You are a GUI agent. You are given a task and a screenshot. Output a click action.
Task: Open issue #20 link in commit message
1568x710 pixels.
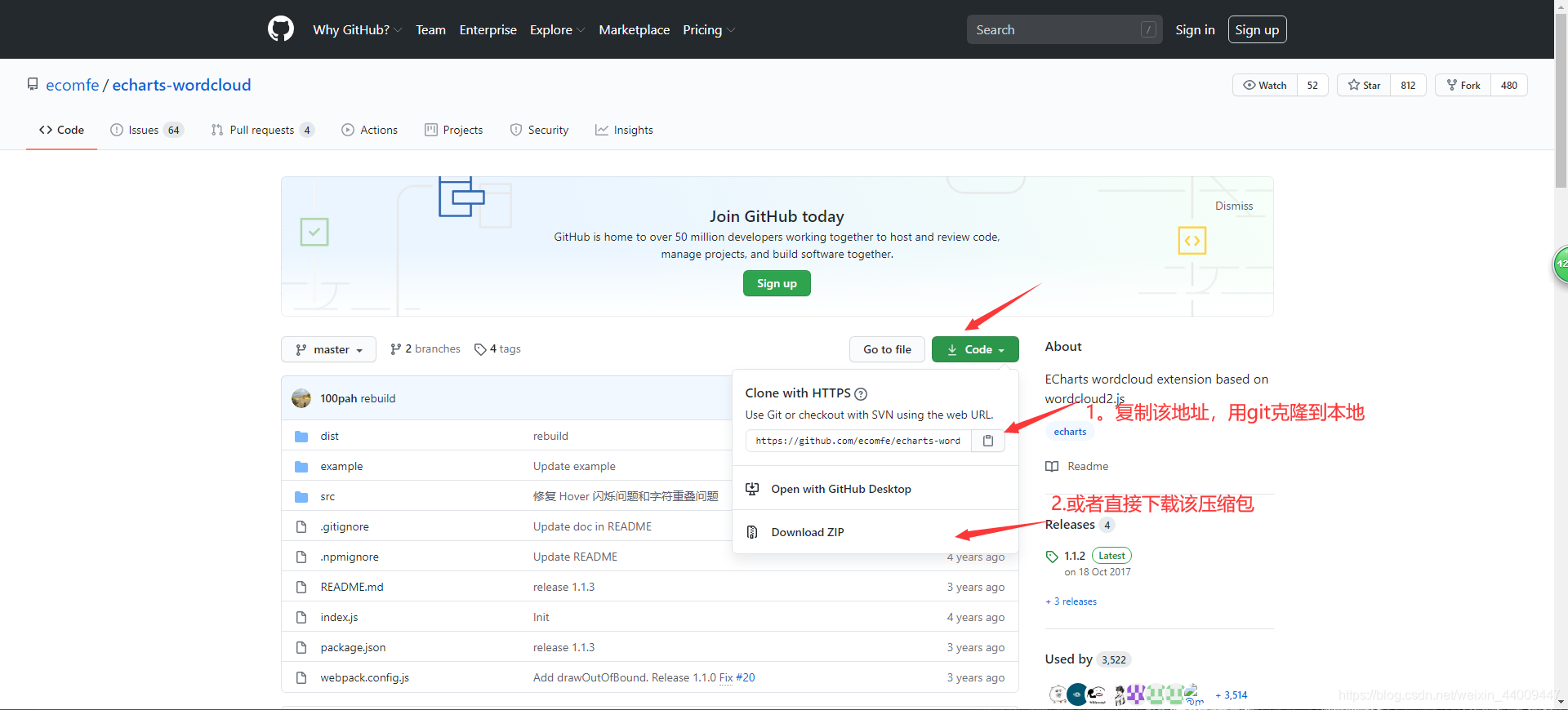[x=745, y=678]
